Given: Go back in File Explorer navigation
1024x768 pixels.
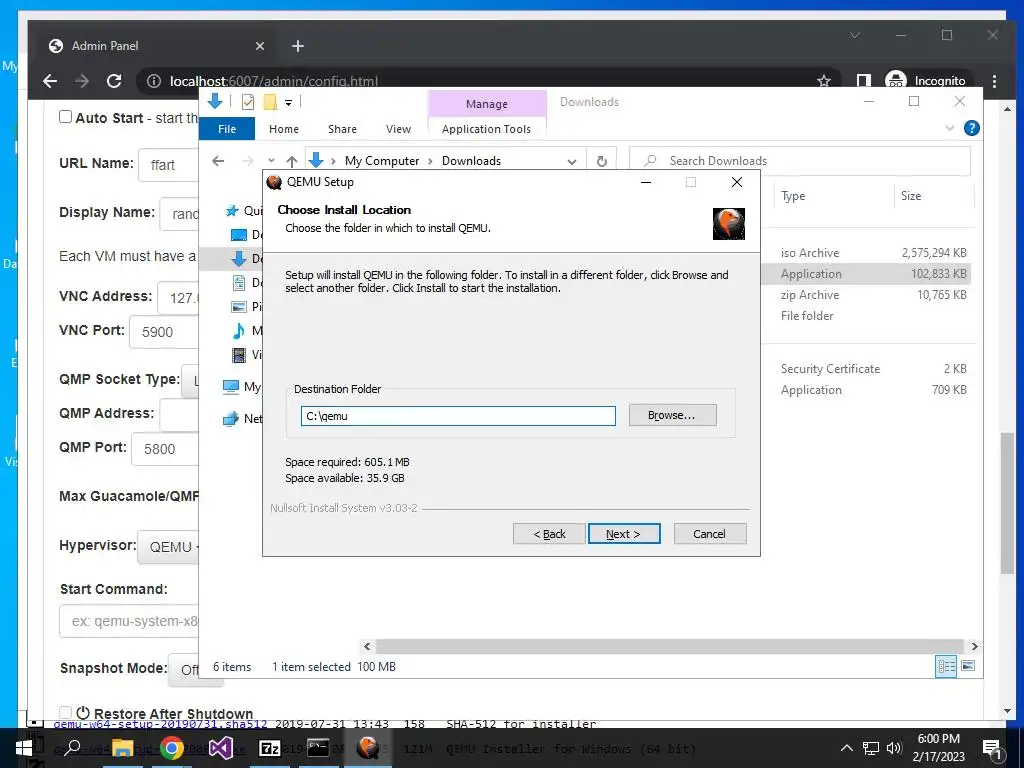Looking at the screenshot, I should [x=219, y=161].
